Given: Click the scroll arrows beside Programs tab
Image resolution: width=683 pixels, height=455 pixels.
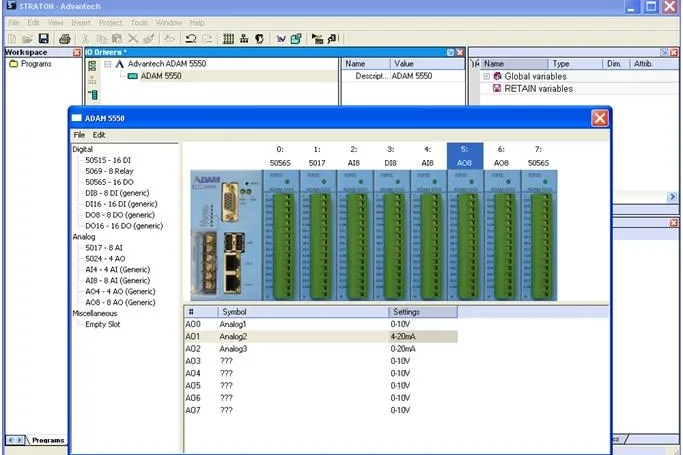Looking at the screenshot, I should 15,440.
